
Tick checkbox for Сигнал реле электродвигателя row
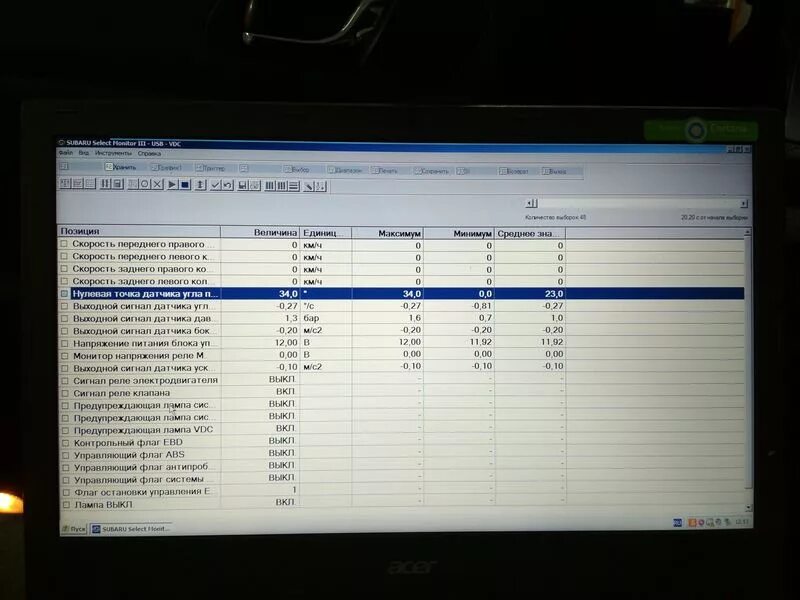click(65, 381)
